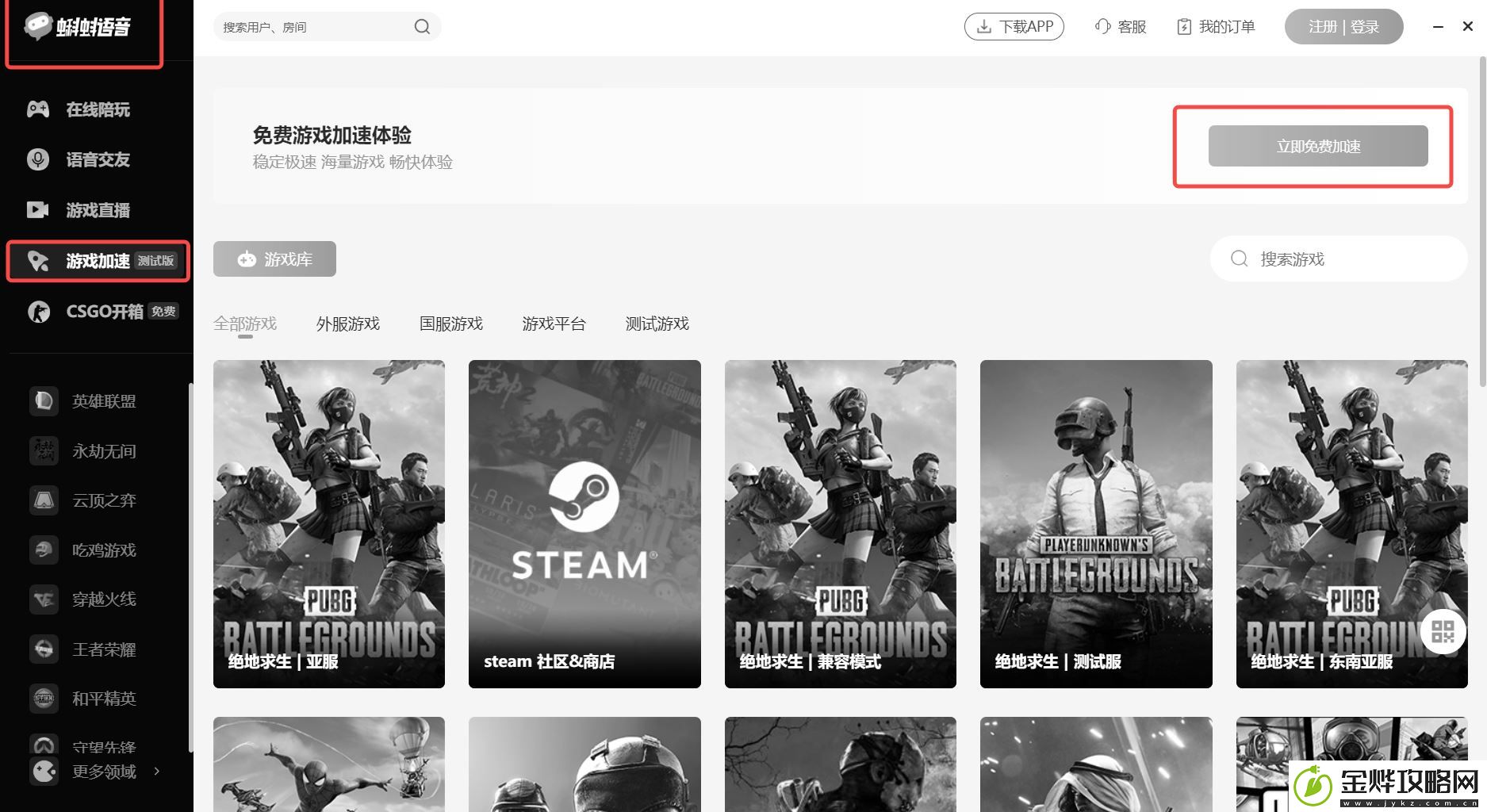
Task: Open the 绝地求生 | 测试服 card
Action: [1096, 524]
